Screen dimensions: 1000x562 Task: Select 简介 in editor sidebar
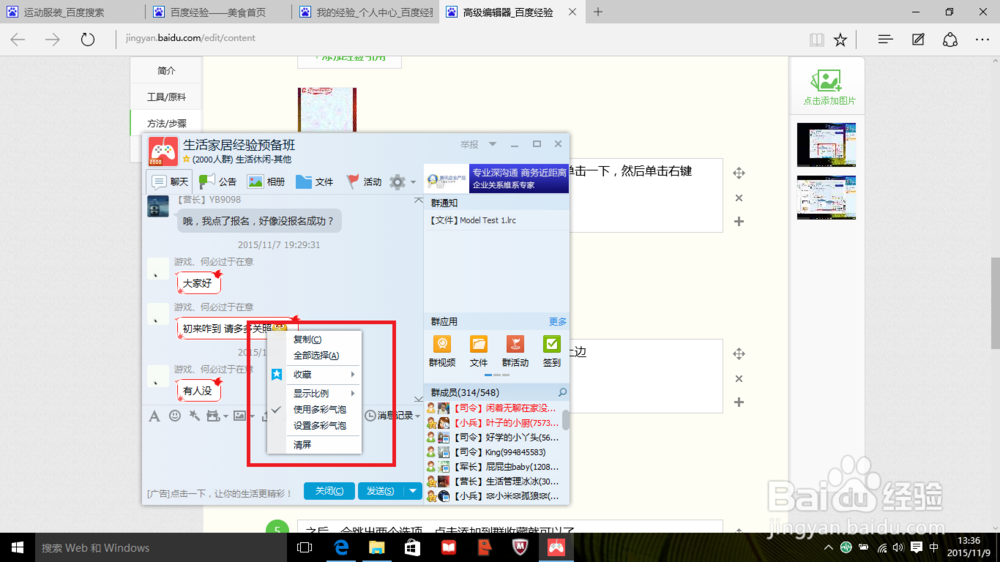click(x=166, y=71)
